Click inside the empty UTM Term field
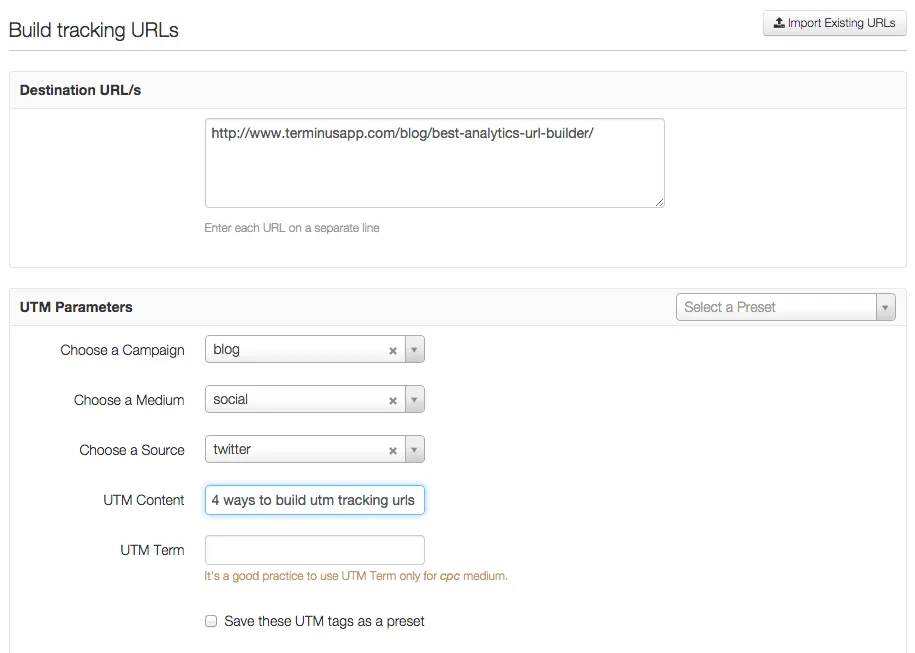915x653 pixels. pos(314,549)
